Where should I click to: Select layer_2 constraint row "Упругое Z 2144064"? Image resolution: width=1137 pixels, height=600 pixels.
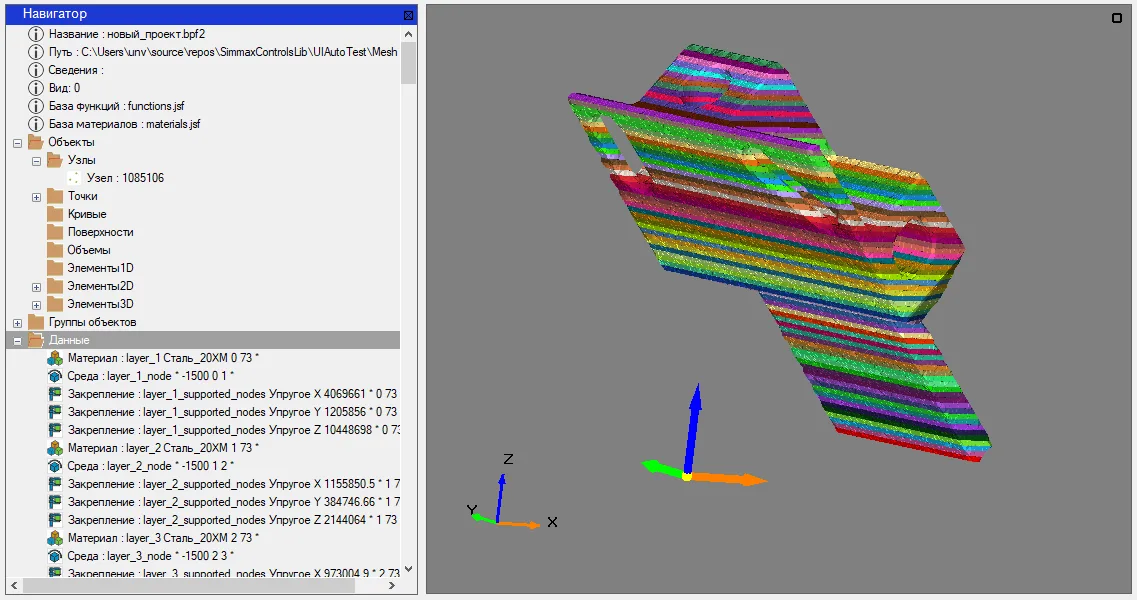[x=232, y=519]
